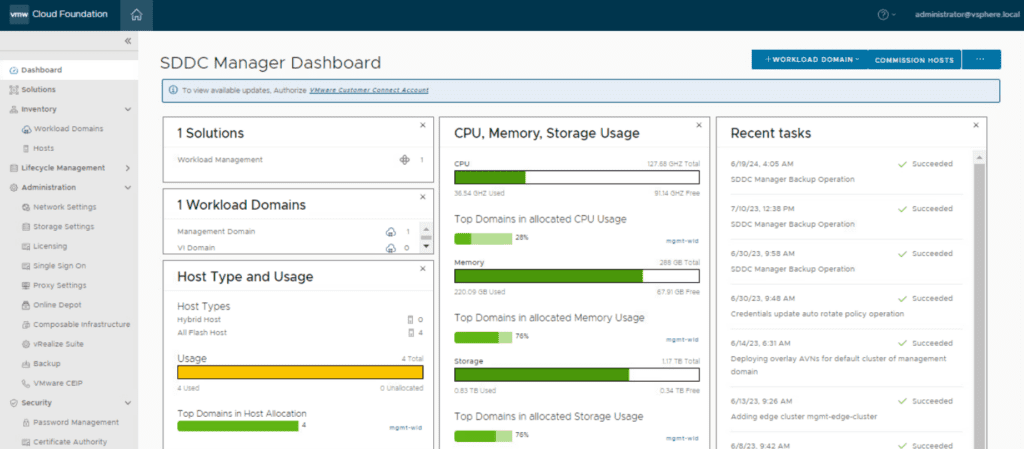Open VMware Customer Connect Account link
The image size is (1024, 449).
tap(369, 90)
